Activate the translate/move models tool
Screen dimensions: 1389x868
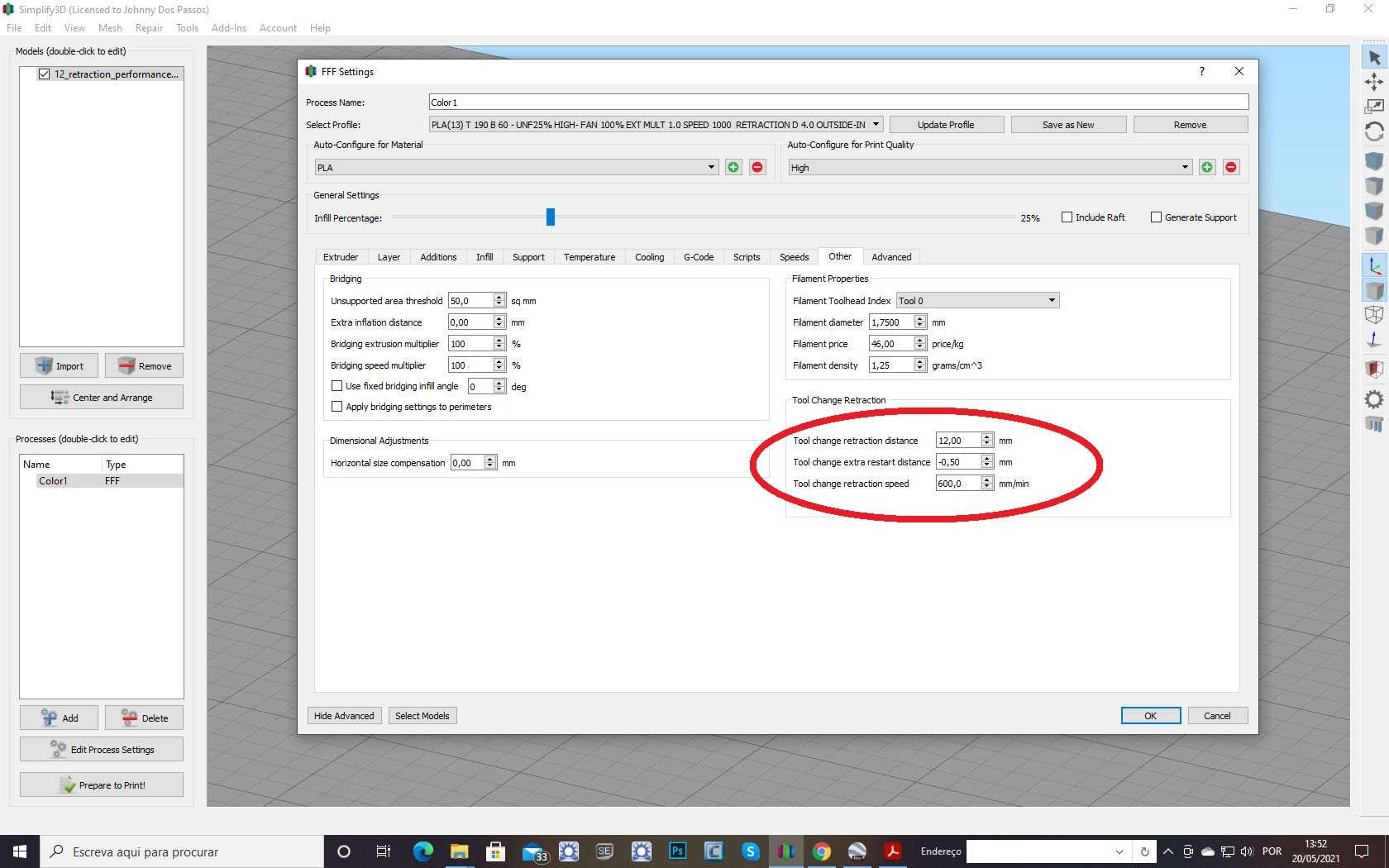point(1373,82)
